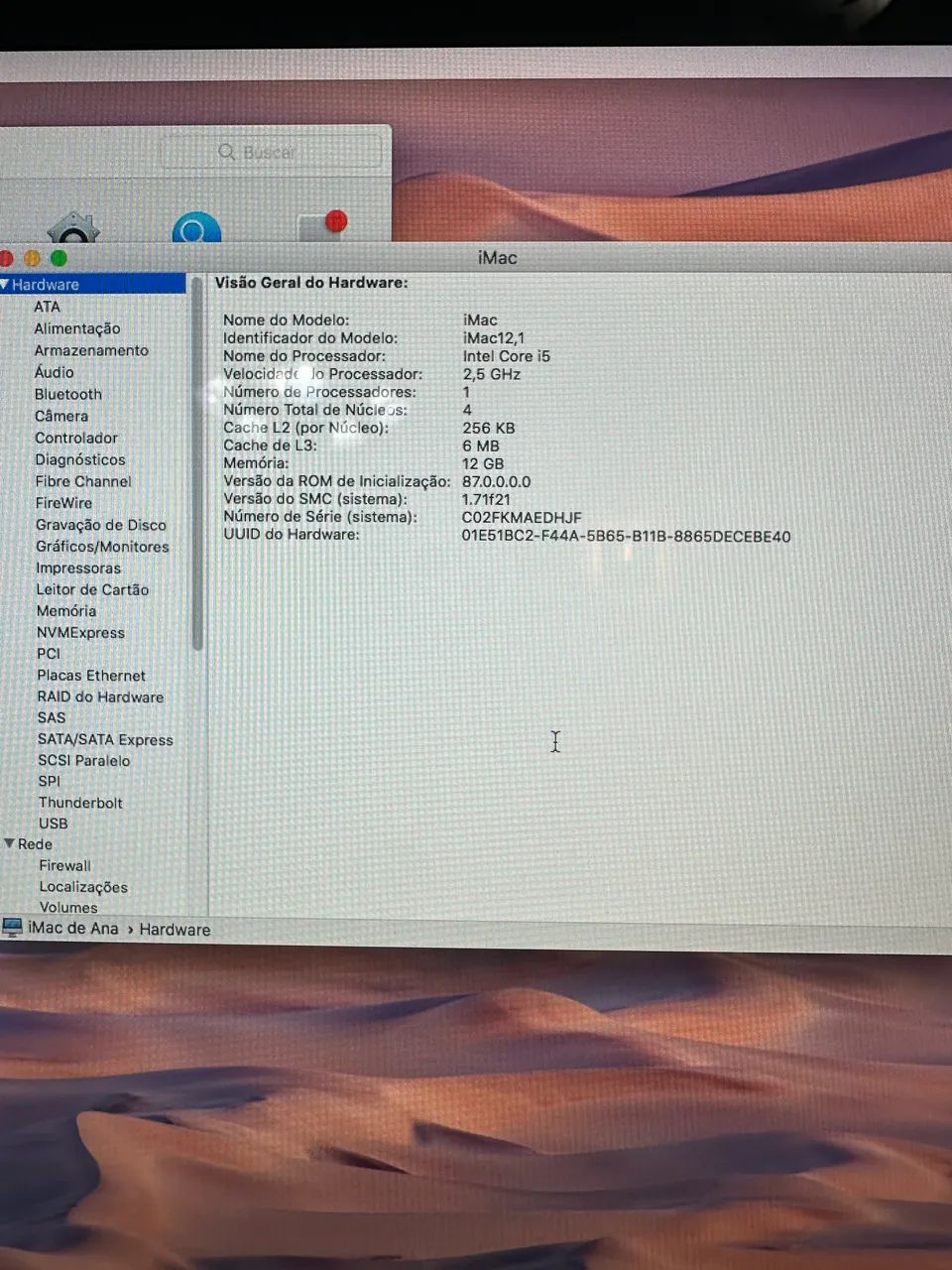Select Impressoras in the sidebar

[78, 569]
